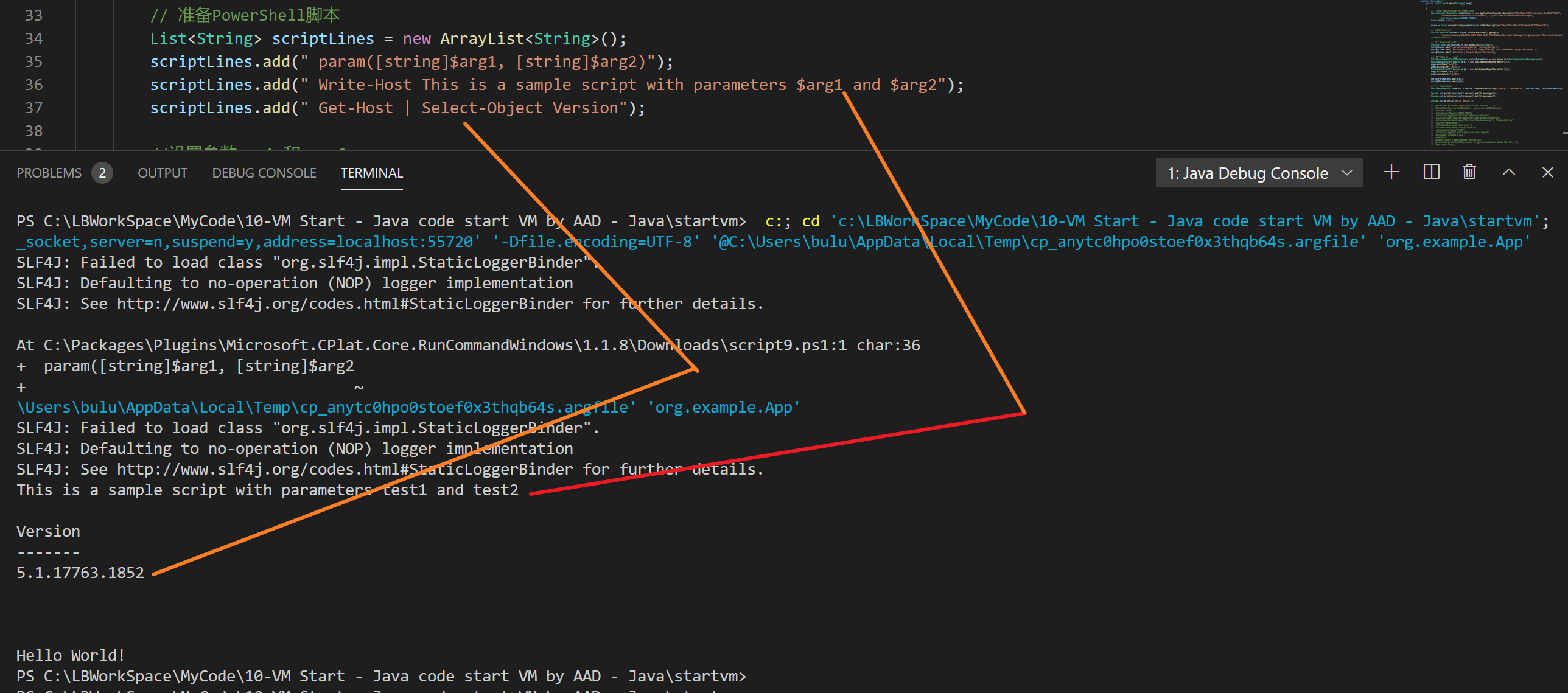Image resolution: width=1568 pixels, height=693 pixels.
Task: Click line number 36 in gutter
Action: pos(34,85)
